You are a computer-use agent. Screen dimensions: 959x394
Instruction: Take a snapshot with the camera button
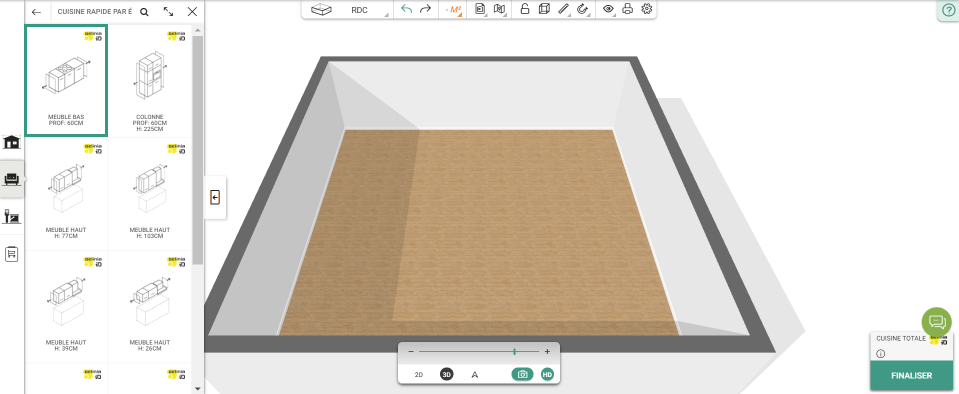click(522, 374)
